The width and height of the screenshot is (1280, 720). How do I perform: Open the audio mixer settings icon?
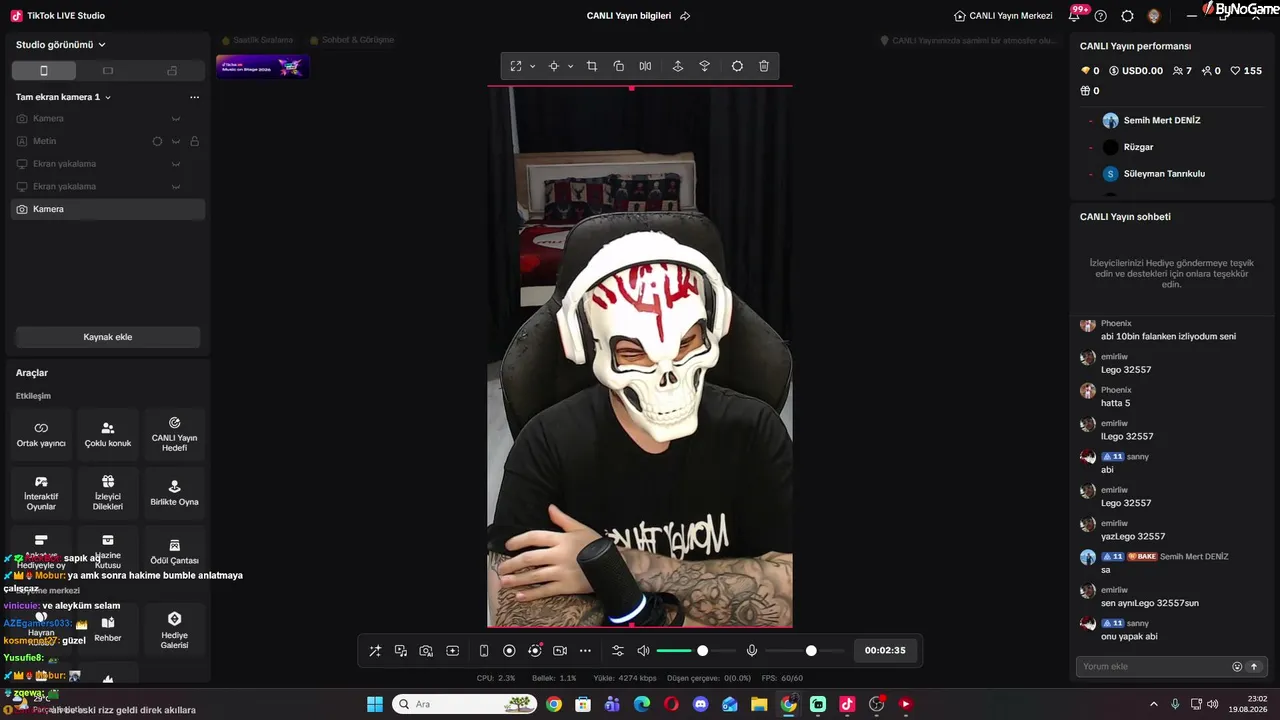617,651
